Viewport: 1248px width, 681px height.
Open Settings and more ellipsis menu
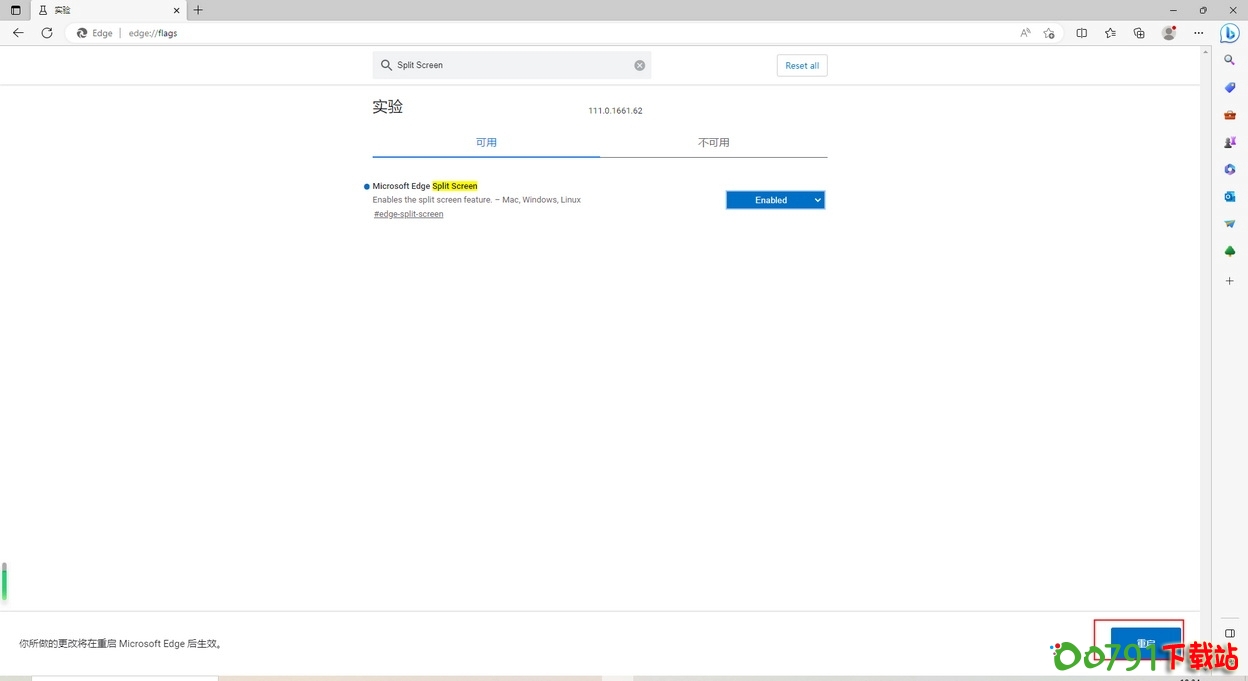[x=1199, y=33]
